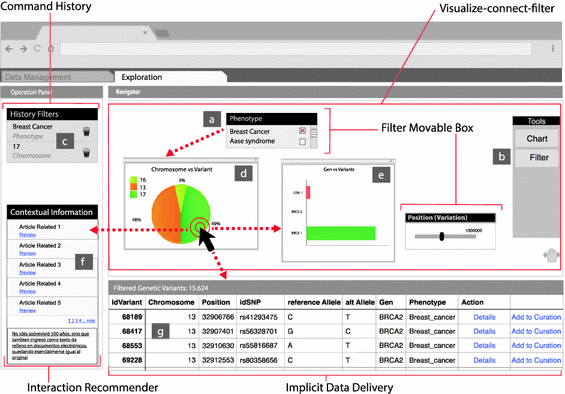Click the Contextual Information panel header
The image size is (565, 394).
tap(52, 212)
